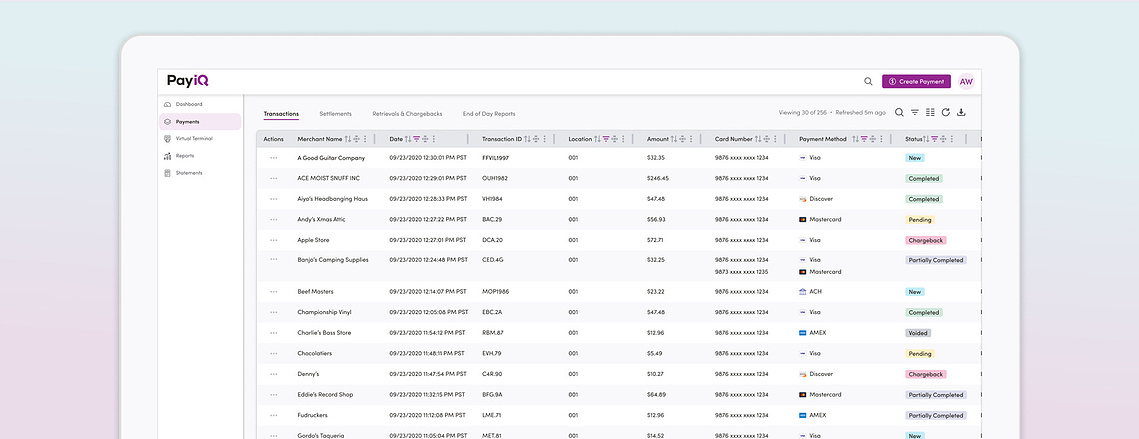Click the Virtual Terminal sidebar icon

[x=168, y=138]
